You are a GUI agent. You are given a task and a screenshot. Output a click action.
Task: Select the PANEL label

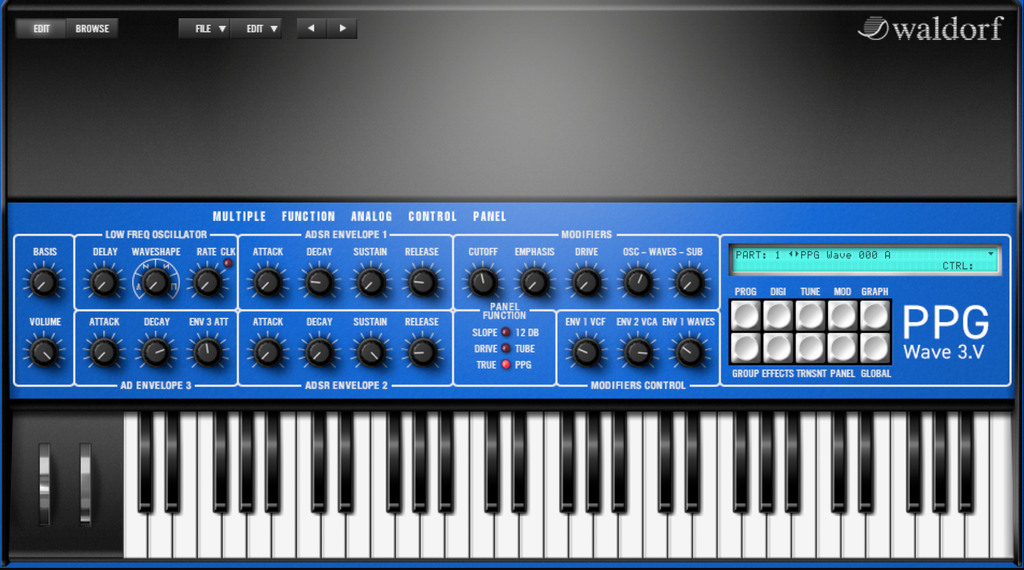tap(490, 216)
